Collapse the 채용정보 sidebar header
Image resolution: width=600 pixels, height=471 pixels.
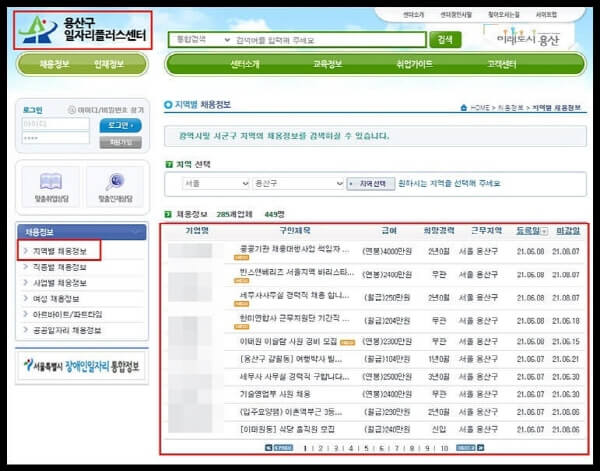[135, 232]
